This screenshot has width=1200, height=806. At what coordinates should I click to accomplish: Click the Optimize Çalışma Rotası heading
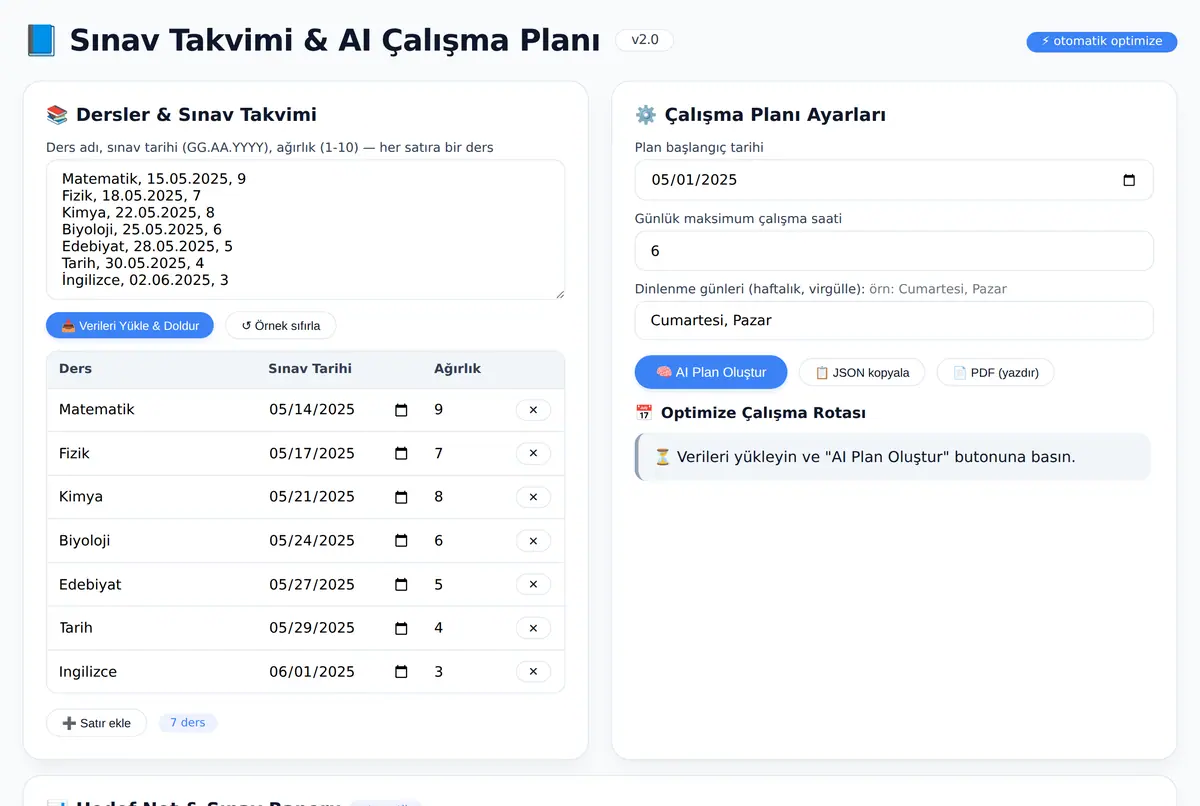(750, 413)
